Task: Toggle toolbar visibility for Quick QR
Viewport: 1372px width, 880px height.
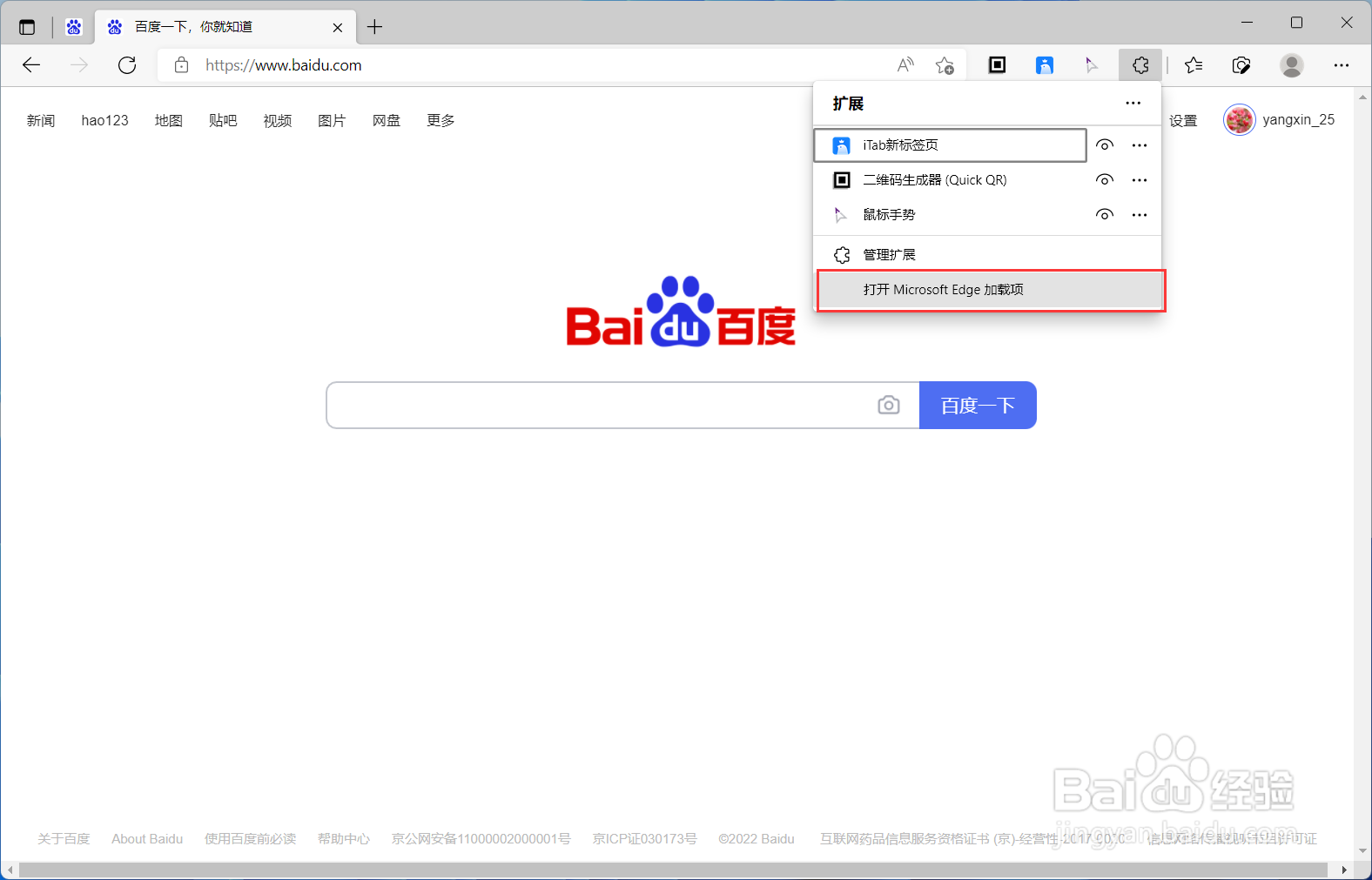Action: click(1105, 180)
